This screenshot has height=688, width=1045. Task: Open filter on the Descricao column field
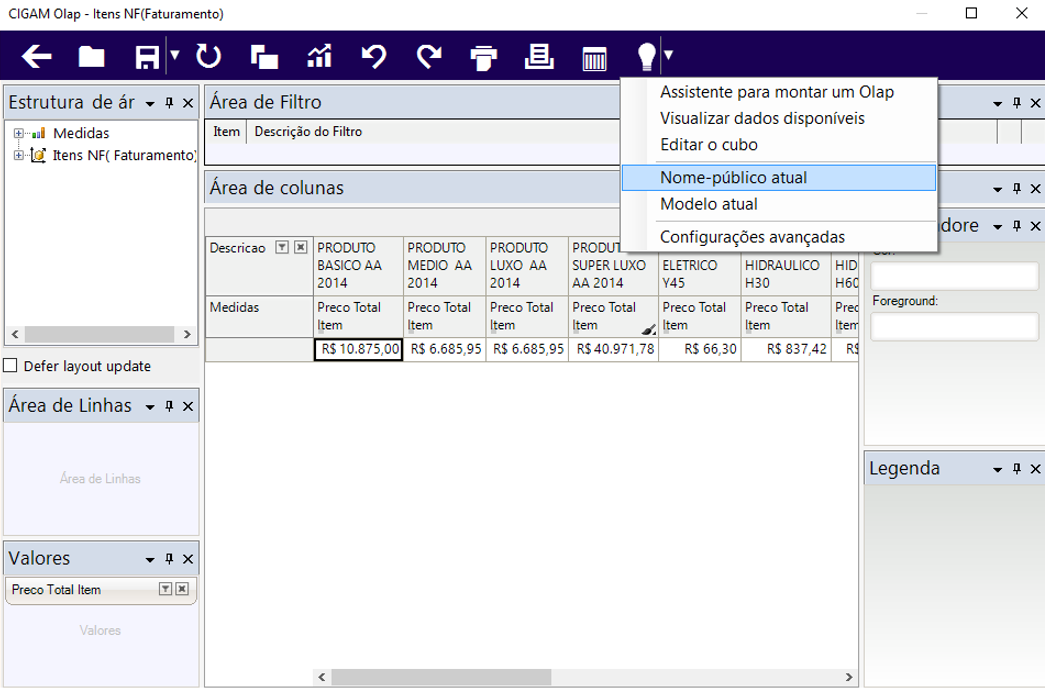point(282,248)
